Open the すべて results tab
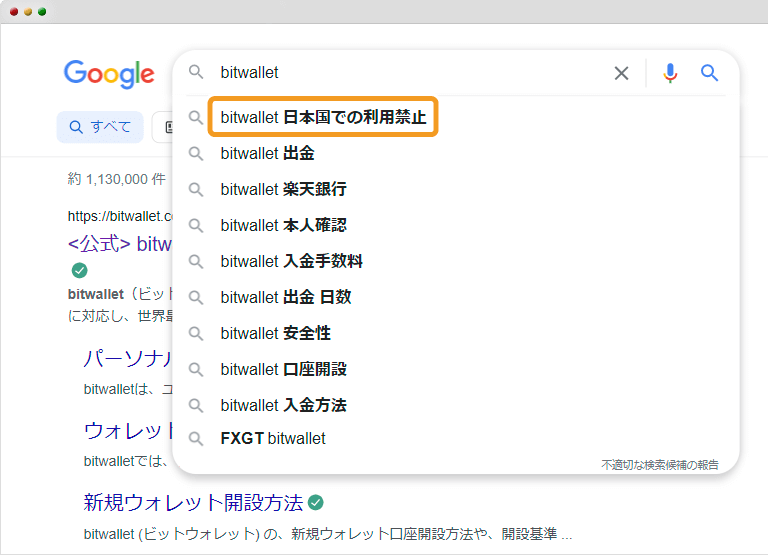The image size is (768, 555). [x=100, y=127]
